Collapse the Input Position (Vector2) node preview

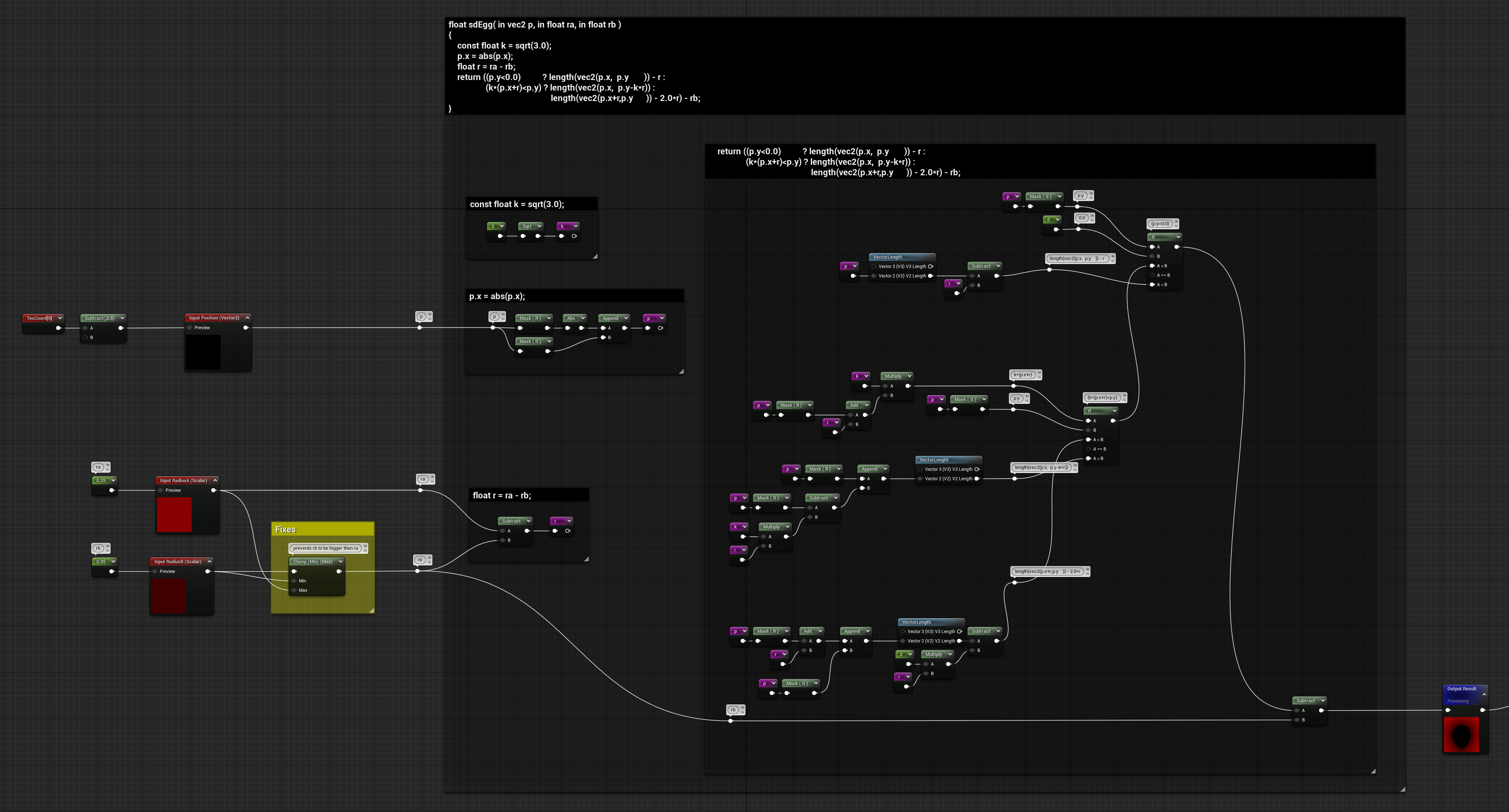pyautogui.click(x=247, y=318)
